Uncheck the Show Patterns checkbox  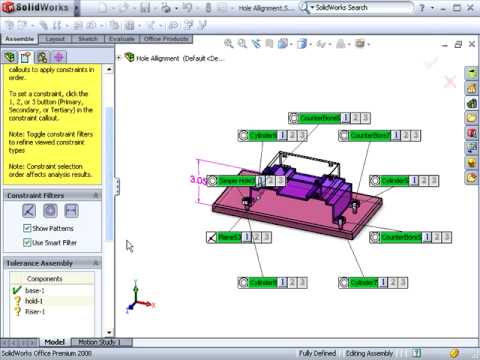(x=27, y=228)
